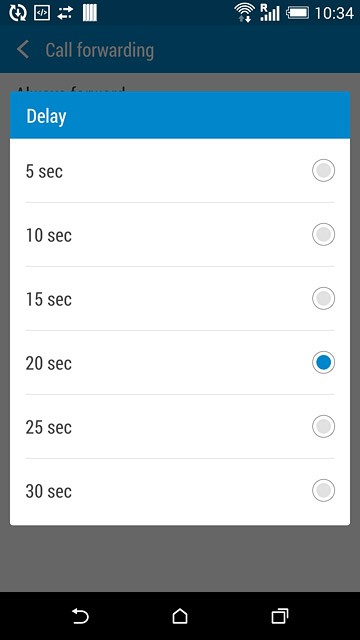Tap the Wi-Fi signal icon
This screenshot has height=640, width=360.
click(244, 12)
